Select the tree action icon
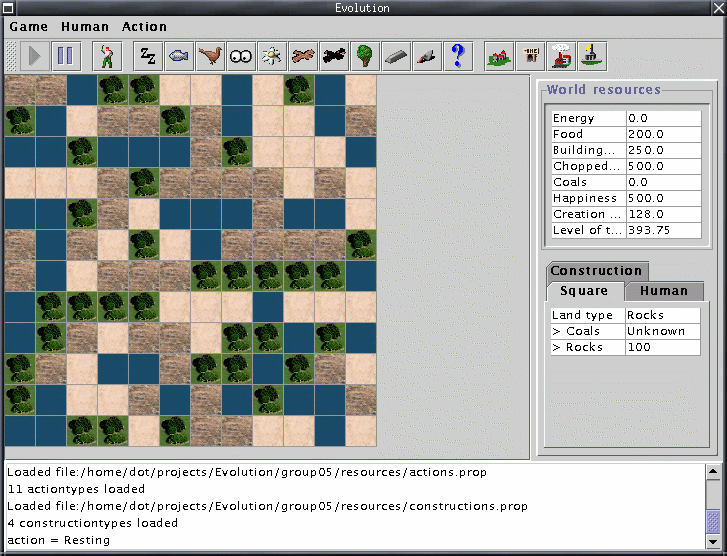727x556 pixels. (365, 56)
